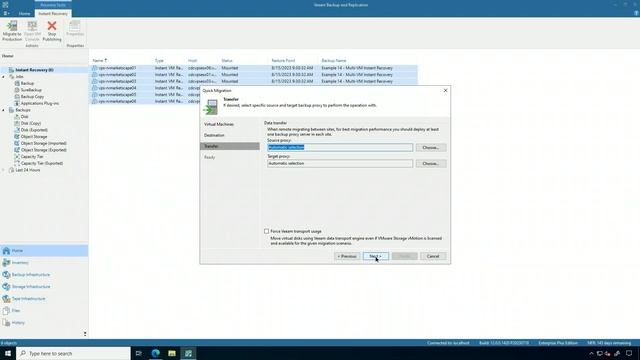Click the Previous button in wizard
The image size is (640, 360).
pos(347,256)
